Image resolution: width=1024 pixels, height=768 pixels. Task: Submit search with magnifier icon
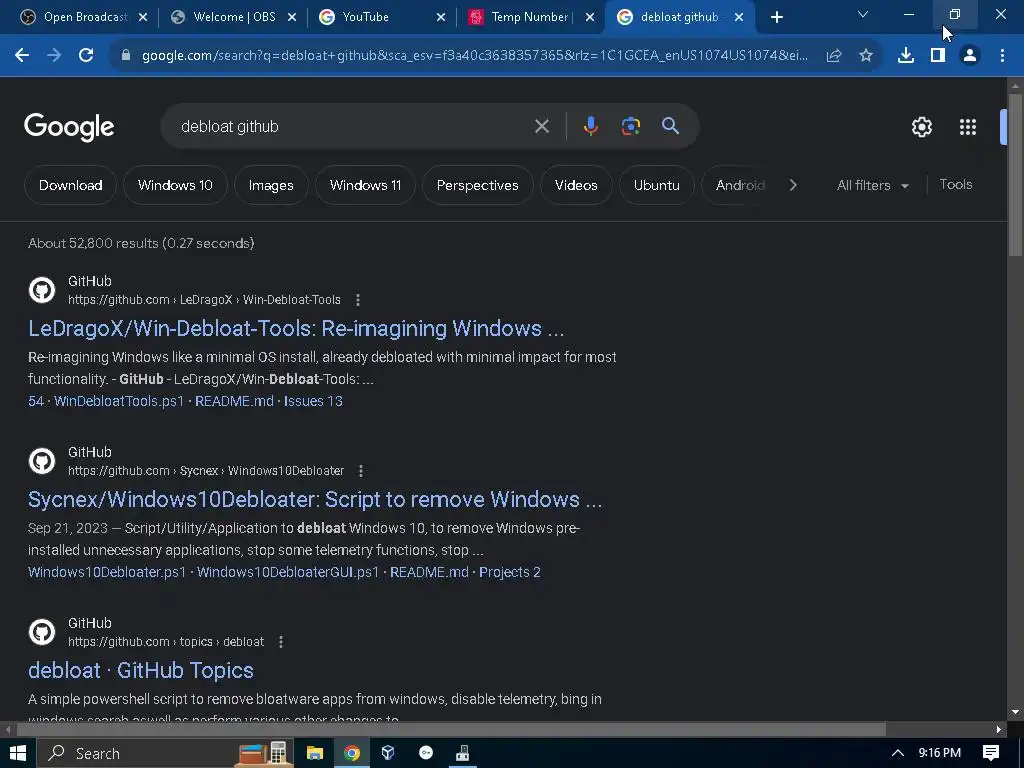point(671,126)
